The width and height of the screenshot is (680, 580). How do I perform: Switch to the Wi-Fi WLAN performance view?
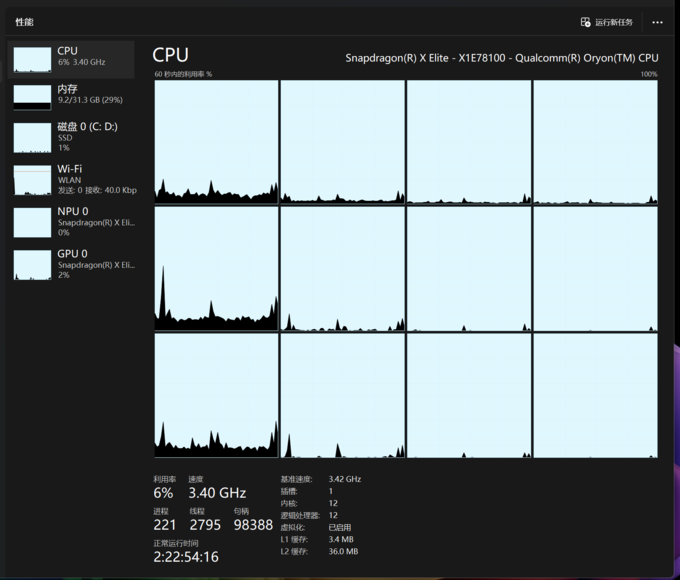tap(70, 179)
